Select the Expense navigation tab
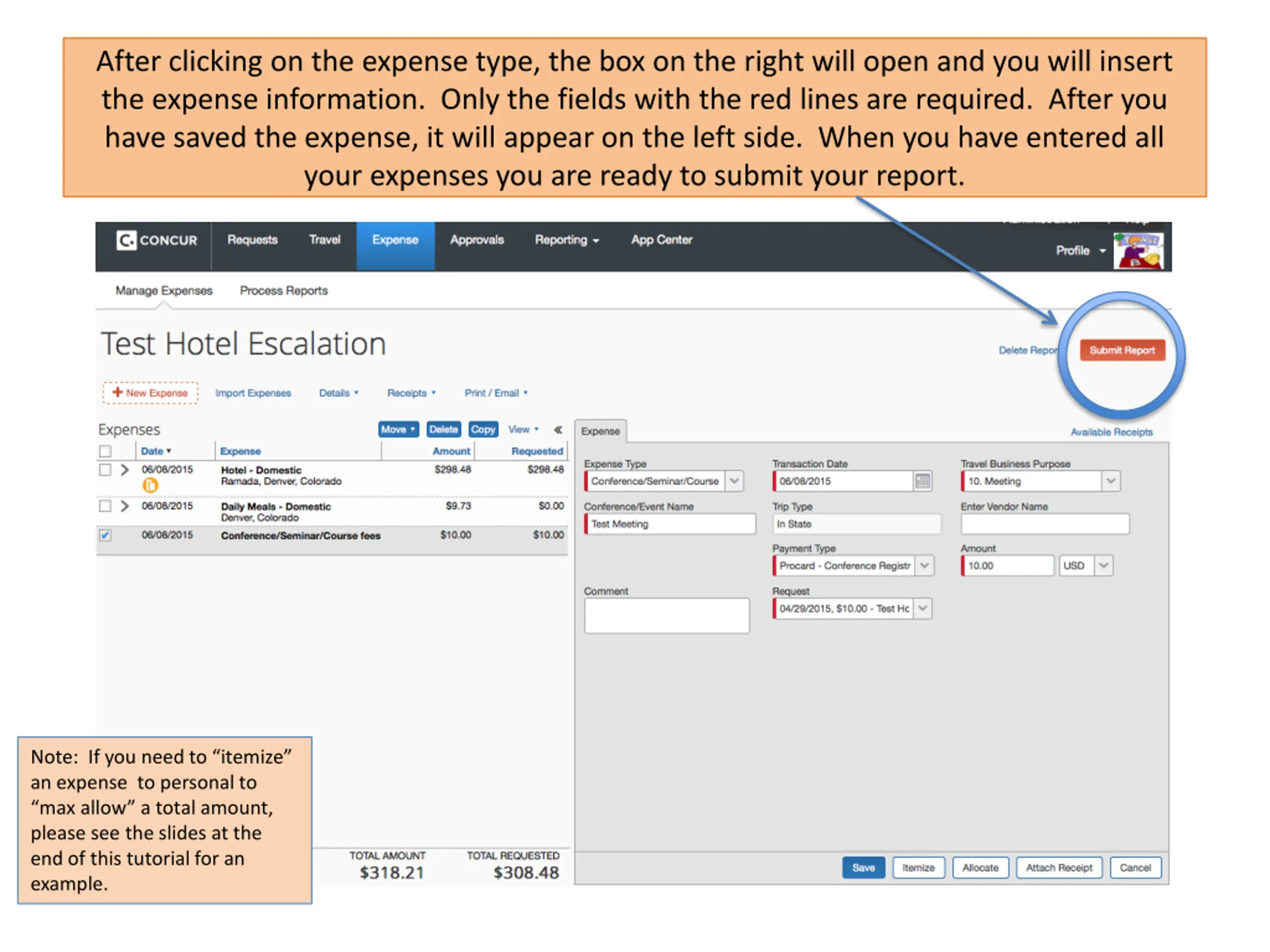The width and height of the screenshot is (1270, 952). (395, 245)
